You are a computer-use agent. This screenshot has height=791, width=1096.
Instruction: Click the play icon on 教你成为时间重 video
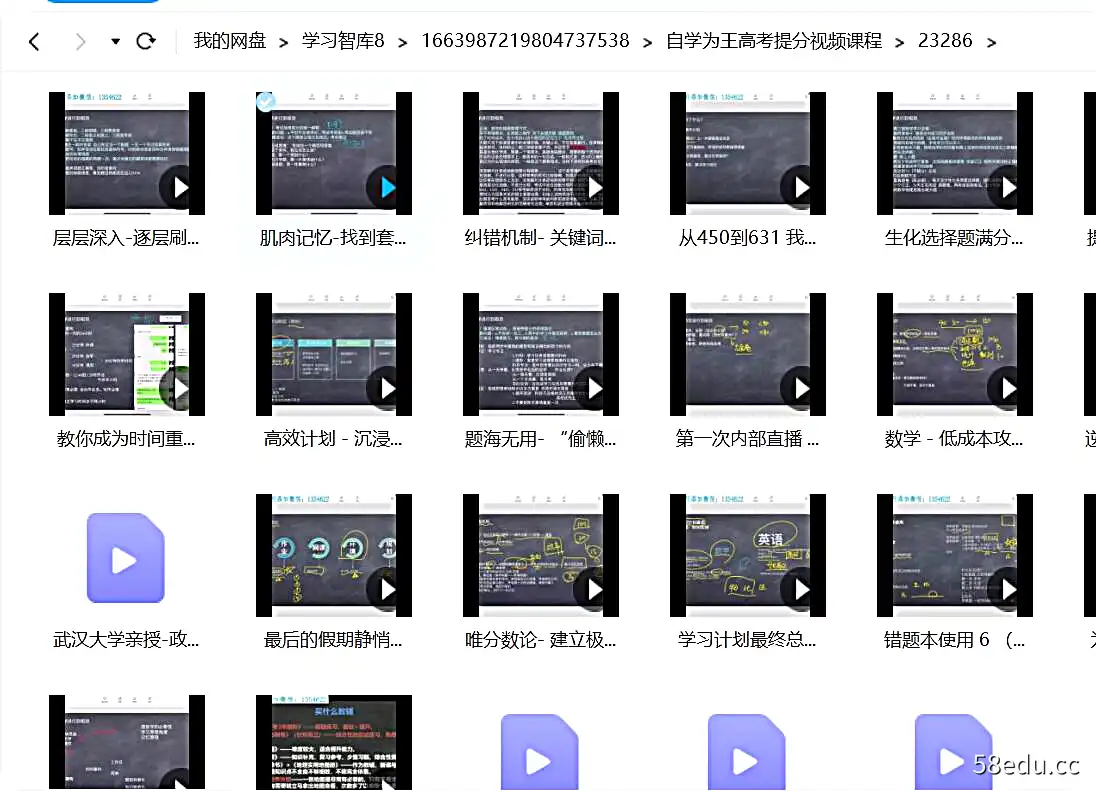(x=180, y=388)
